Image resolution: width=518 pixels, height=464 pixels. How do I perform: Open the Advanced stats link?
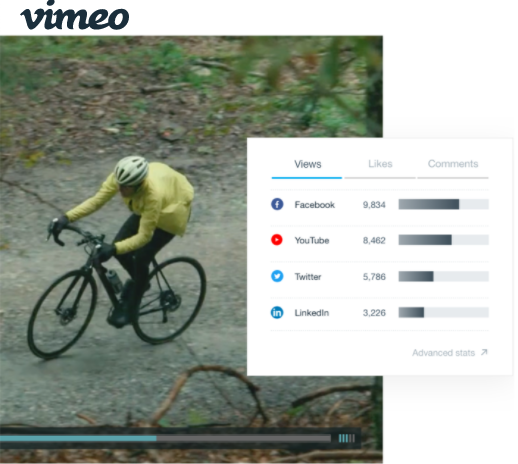(443, 353)
